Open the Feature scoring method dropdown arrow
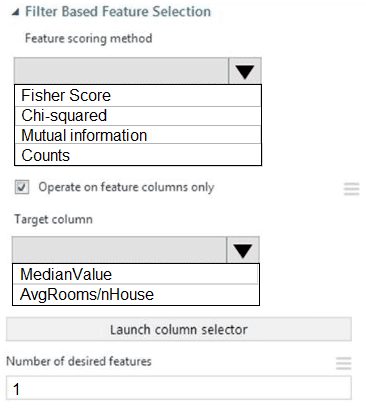 245,71
